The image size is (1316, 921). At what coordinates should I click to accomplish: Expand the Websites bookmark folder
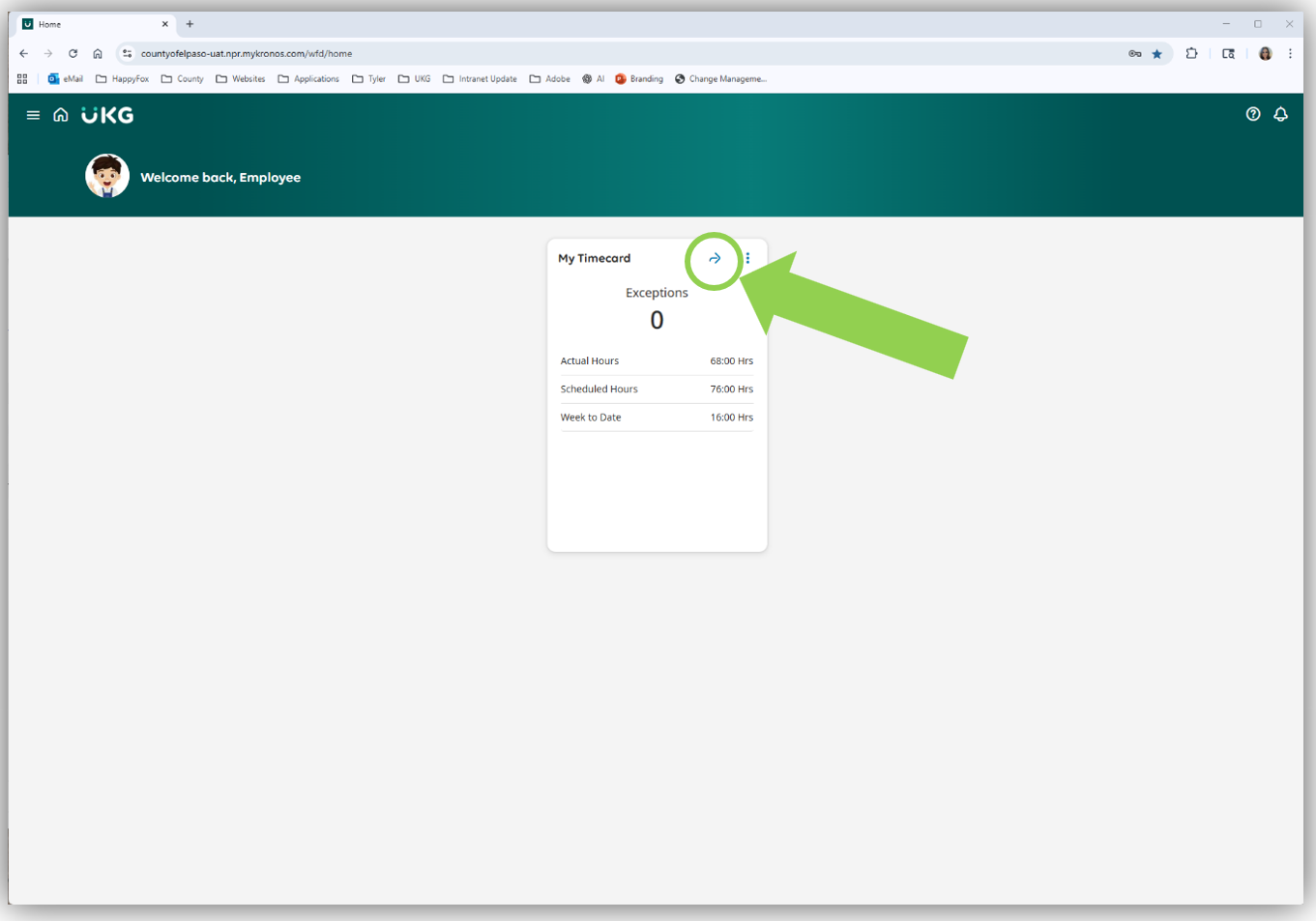pos(240,79)
